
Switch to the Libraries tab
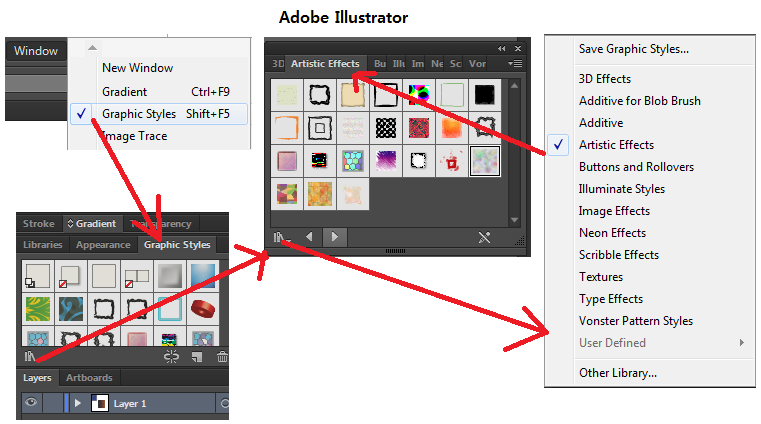click(x=43, y=245)
